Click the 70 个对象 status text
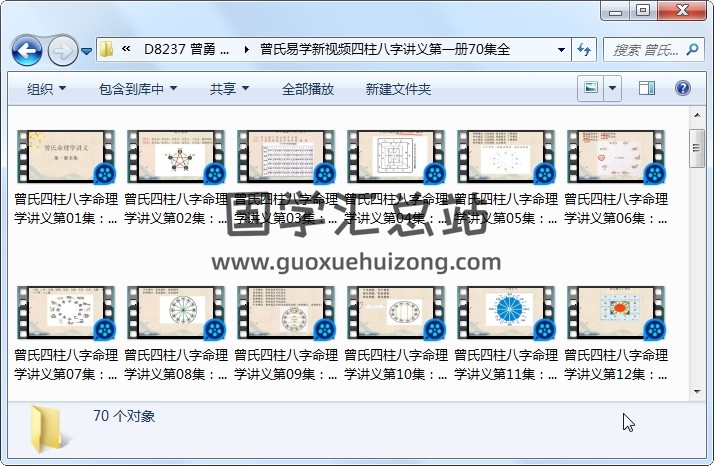714x466 pixels. click(124, 416)
